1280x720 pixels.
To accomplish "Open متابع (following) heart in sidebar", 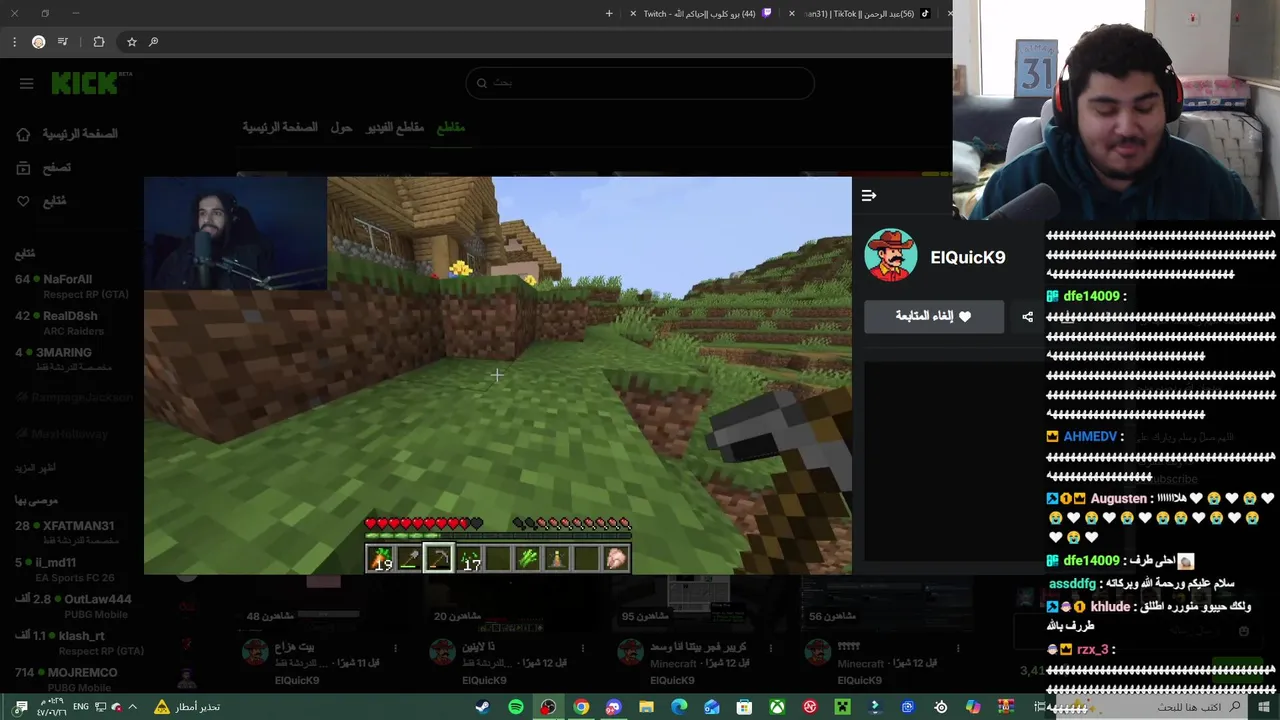I will point(41,201).
